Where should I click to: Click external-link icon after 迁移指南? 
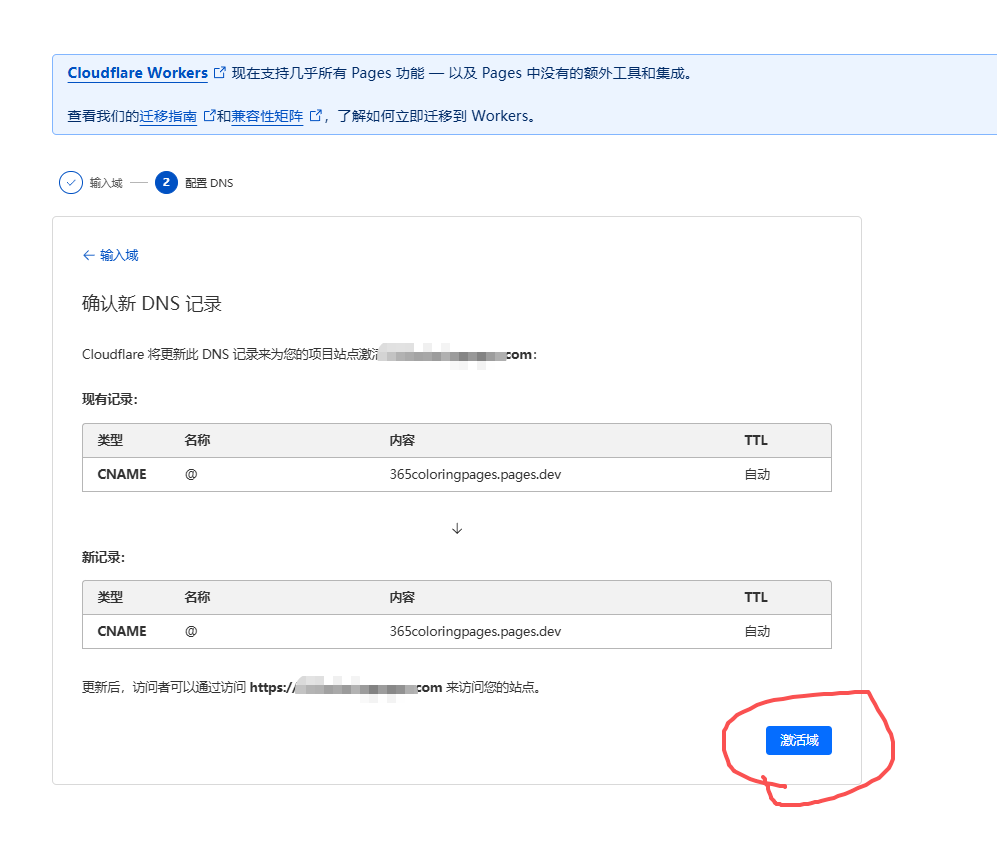coord(209,116)
